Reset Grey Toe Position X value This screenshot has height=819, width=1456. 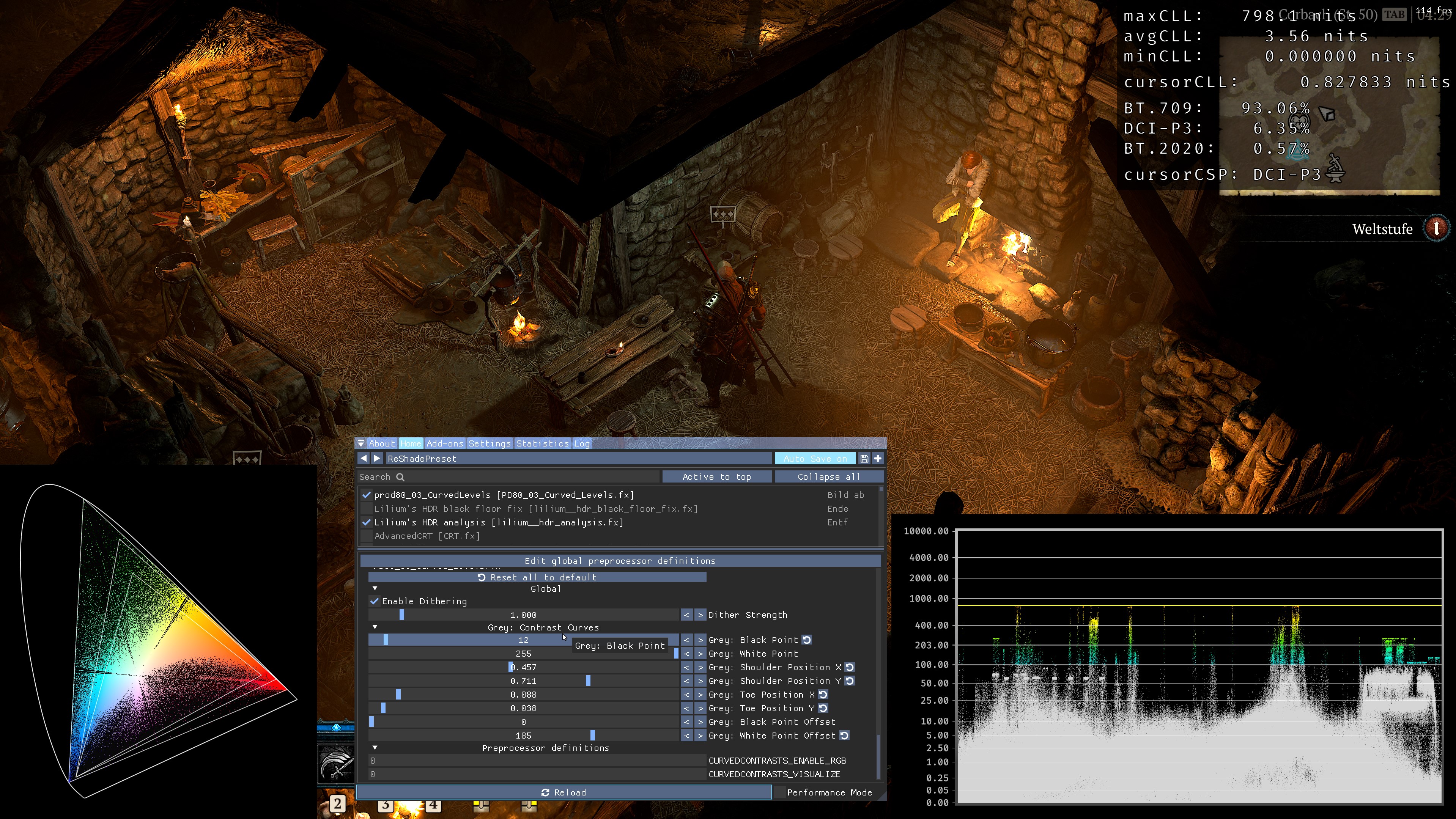[x=823, y=695]
